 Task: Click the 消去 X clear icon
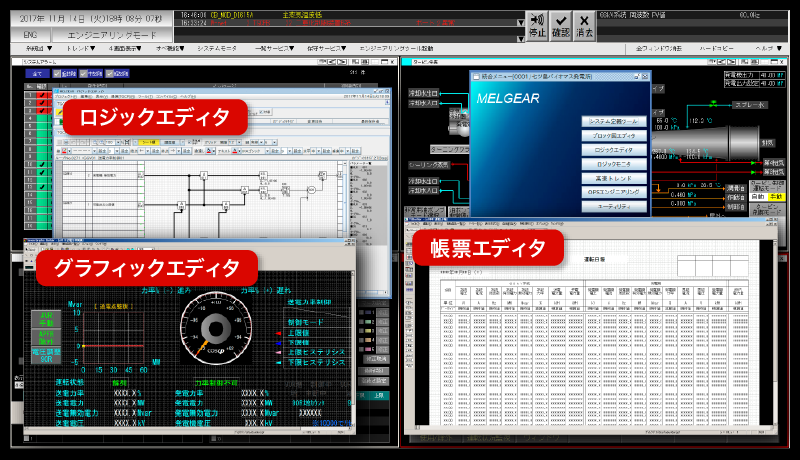tap(584, 24)
